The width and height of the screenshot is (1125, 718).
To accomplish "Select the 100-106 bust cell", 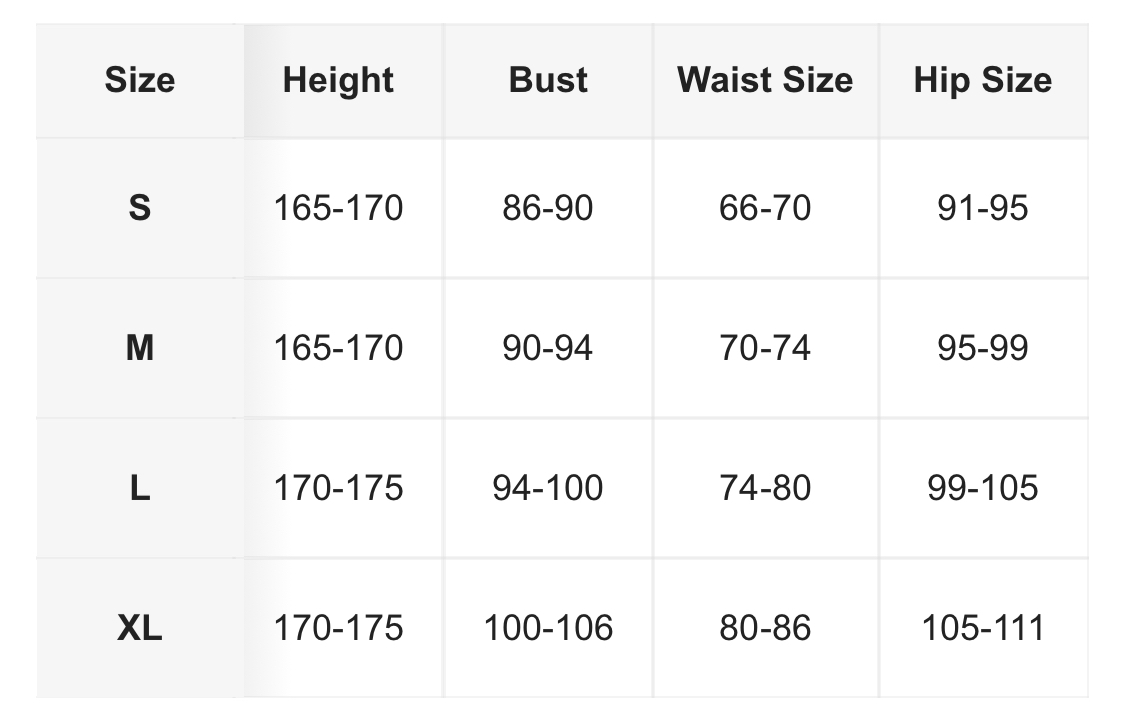I will point(548,628).
